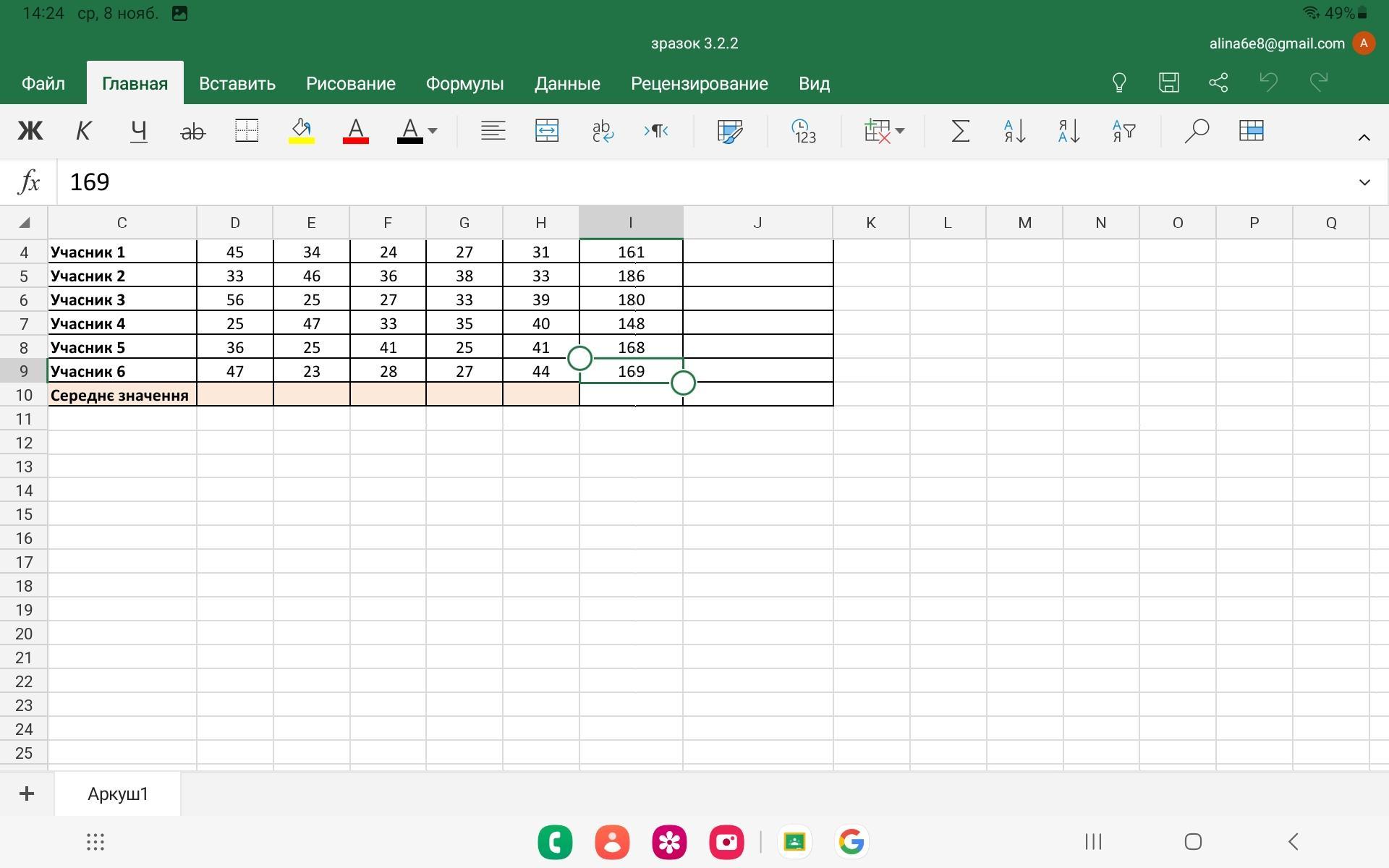This screenshot has height=868, width=1389.
Task: Sort ascending with the A-Я arrow icon
Action: [x=1014, y=131]
